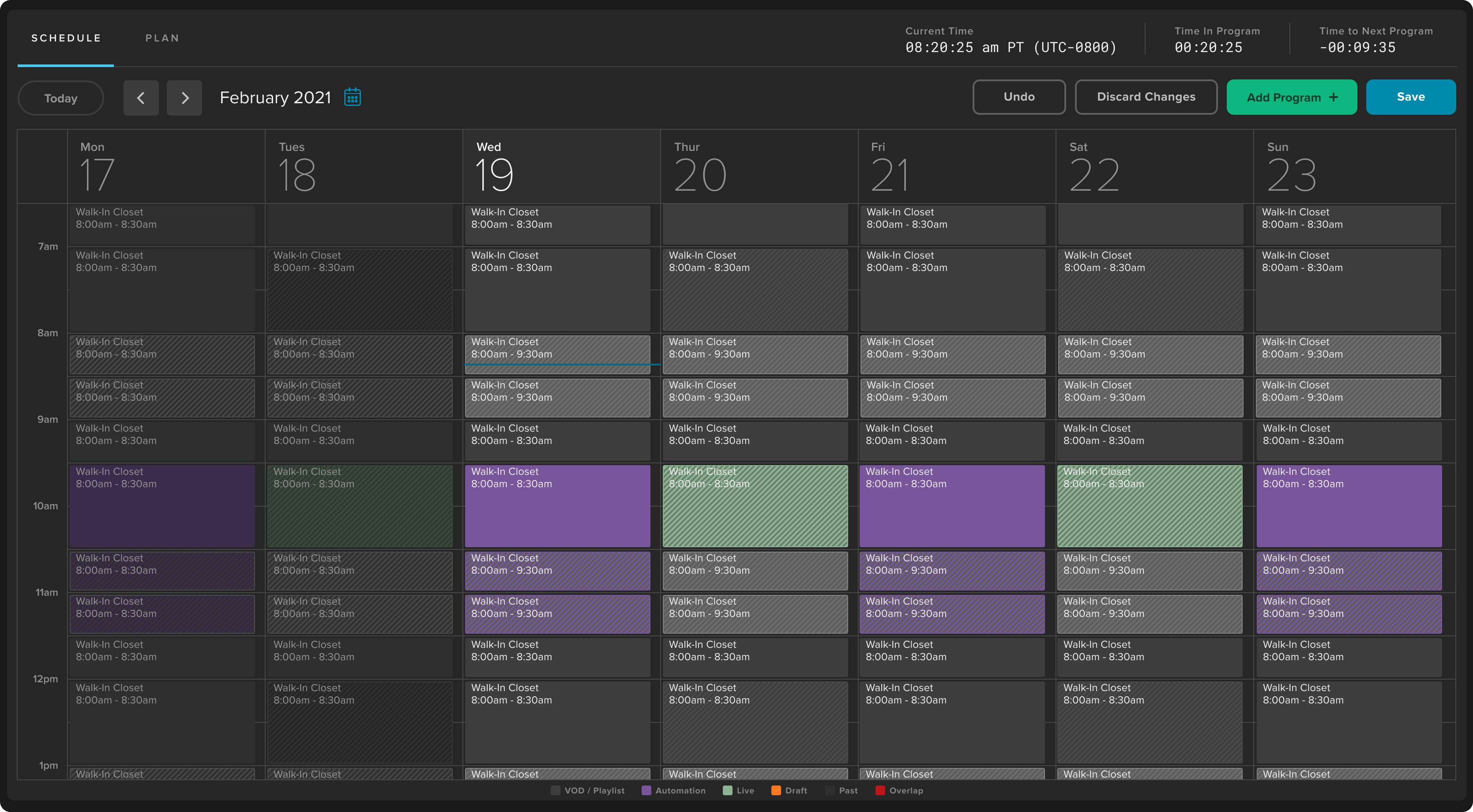Screen dimensions: 1473x812
Task: Open Saturday's striped 12pm program block
Action: click(1150, 722)
